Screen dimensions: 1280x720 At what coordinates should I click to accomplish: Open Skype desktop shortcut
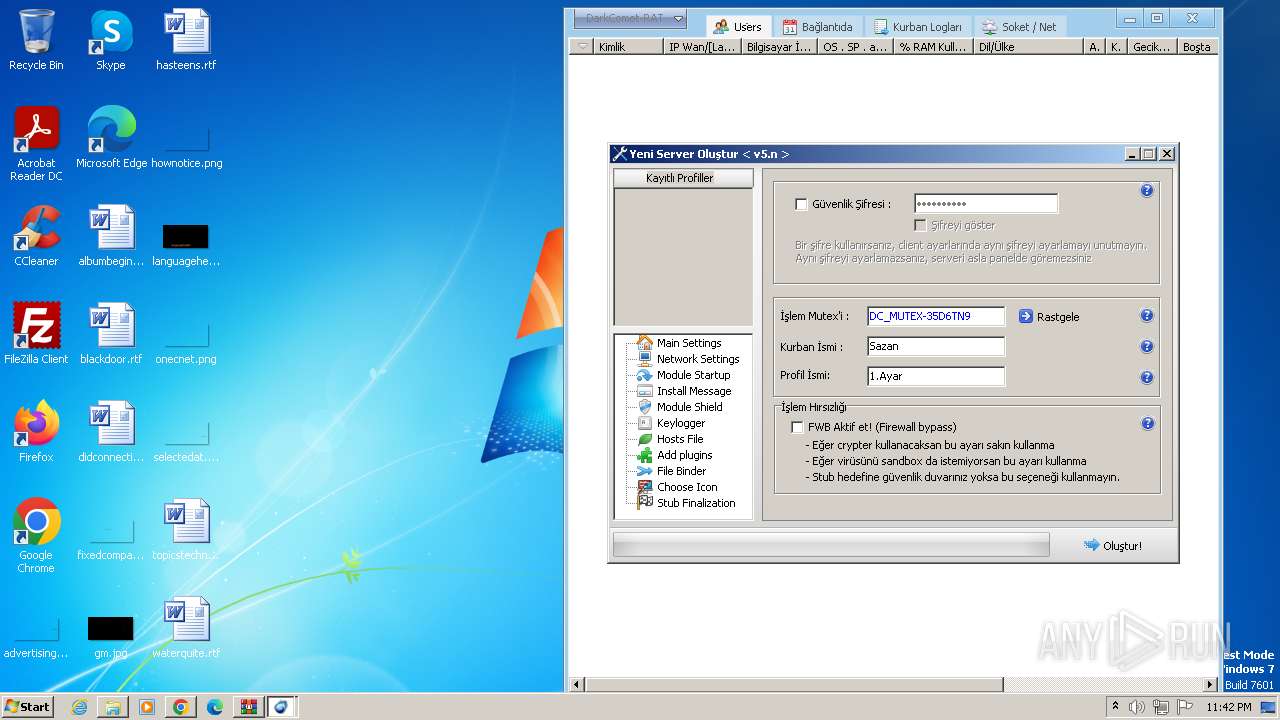pos(110,40)
